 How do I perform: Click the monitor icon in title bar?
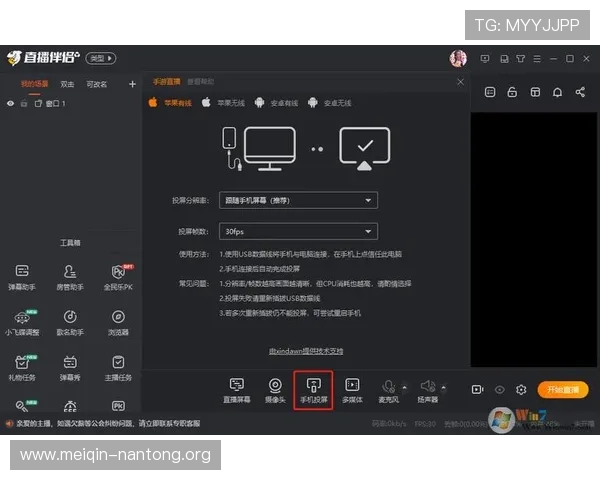coord(485,59)
